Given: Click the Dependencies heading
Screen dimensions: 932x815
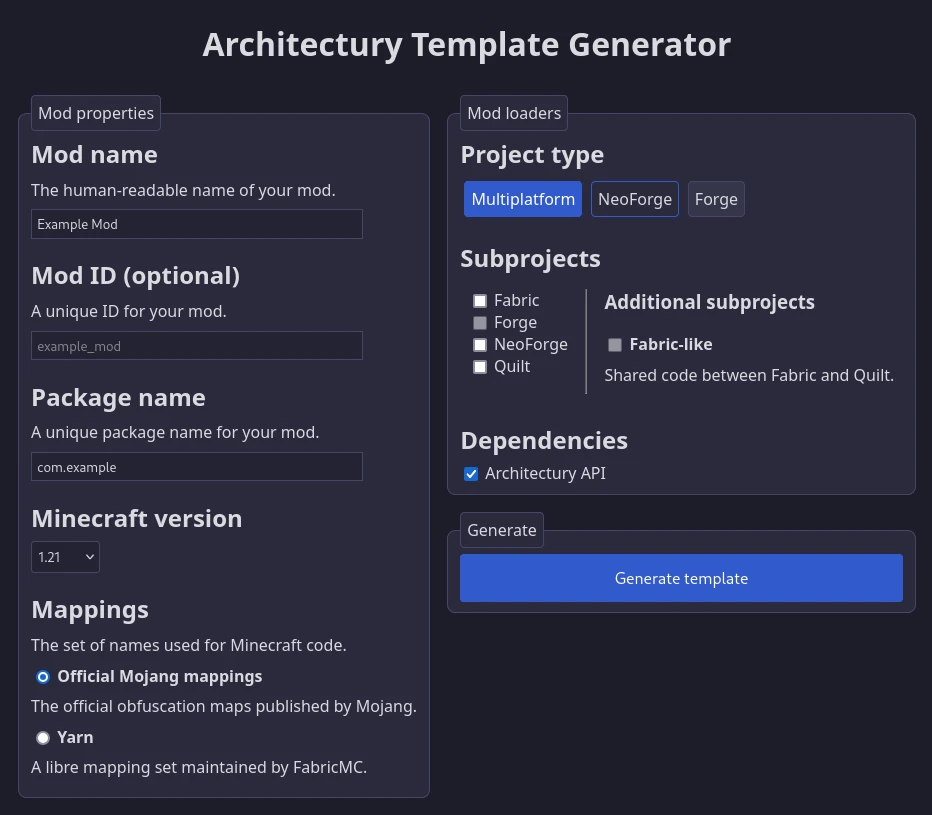Looking at the screenshot, I should 544,440.
